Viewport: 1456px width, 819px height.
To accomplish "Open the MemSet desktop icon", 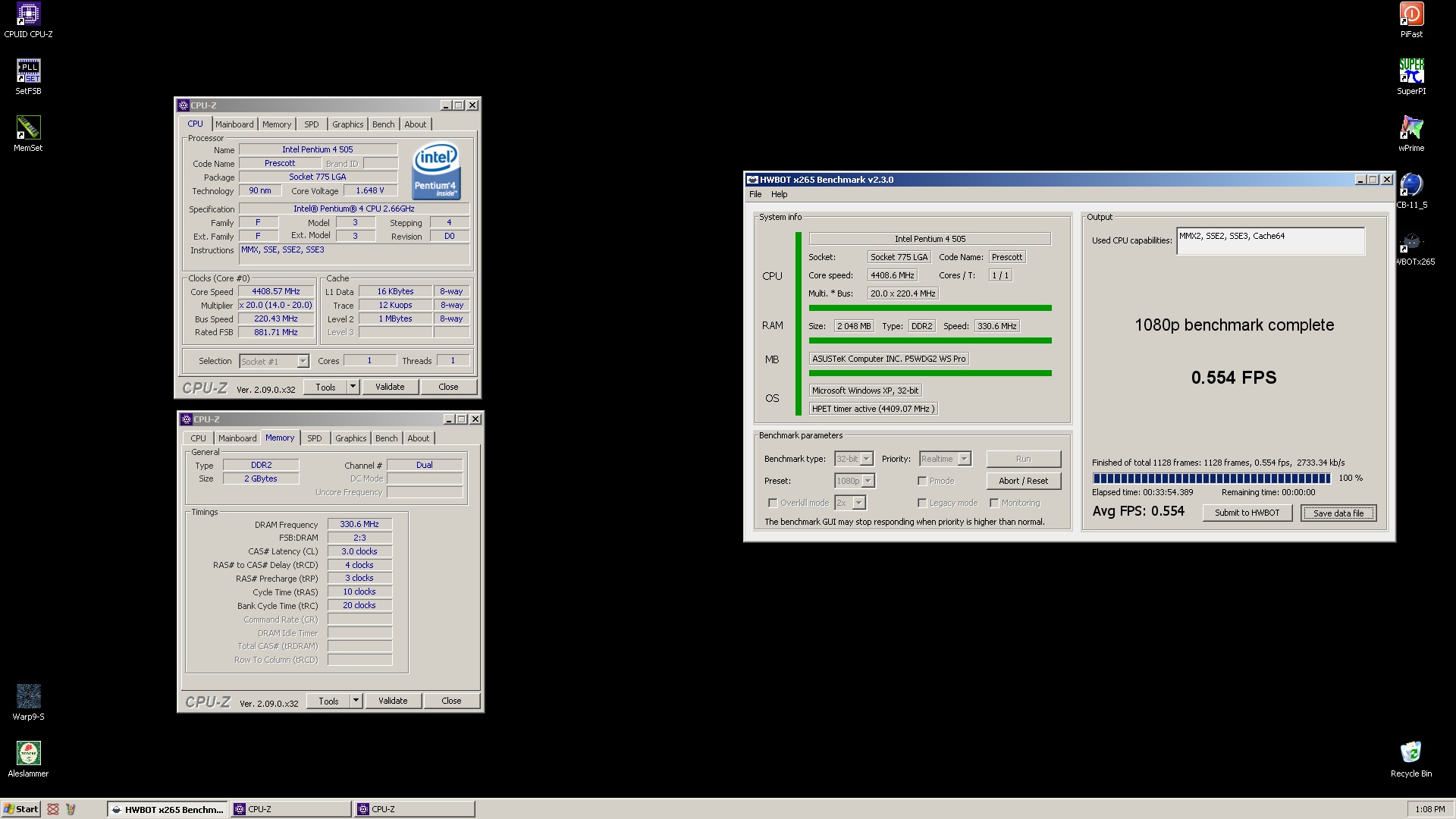I will [28, 134].
